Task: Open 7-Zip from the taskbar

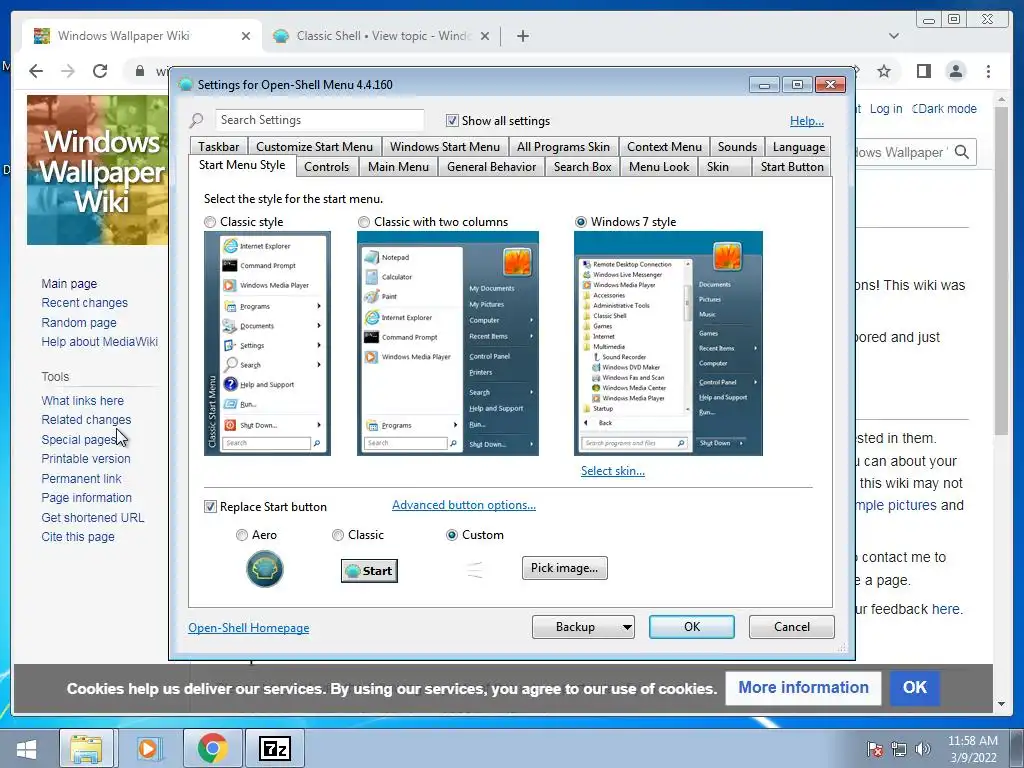Action: pyautogui.click(x=274, y=748)
